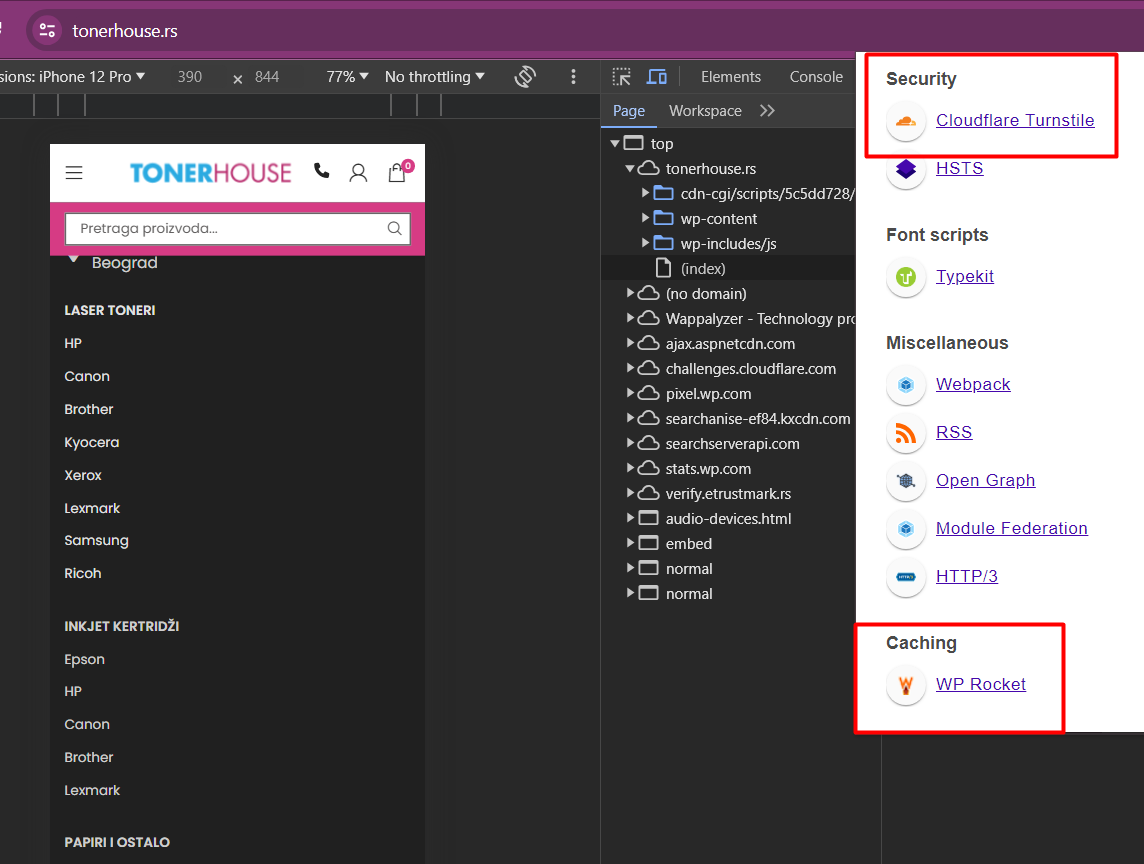Click the RSS orange feed icon
Screen dimensions: 1144x864
[x=906, y=433]
